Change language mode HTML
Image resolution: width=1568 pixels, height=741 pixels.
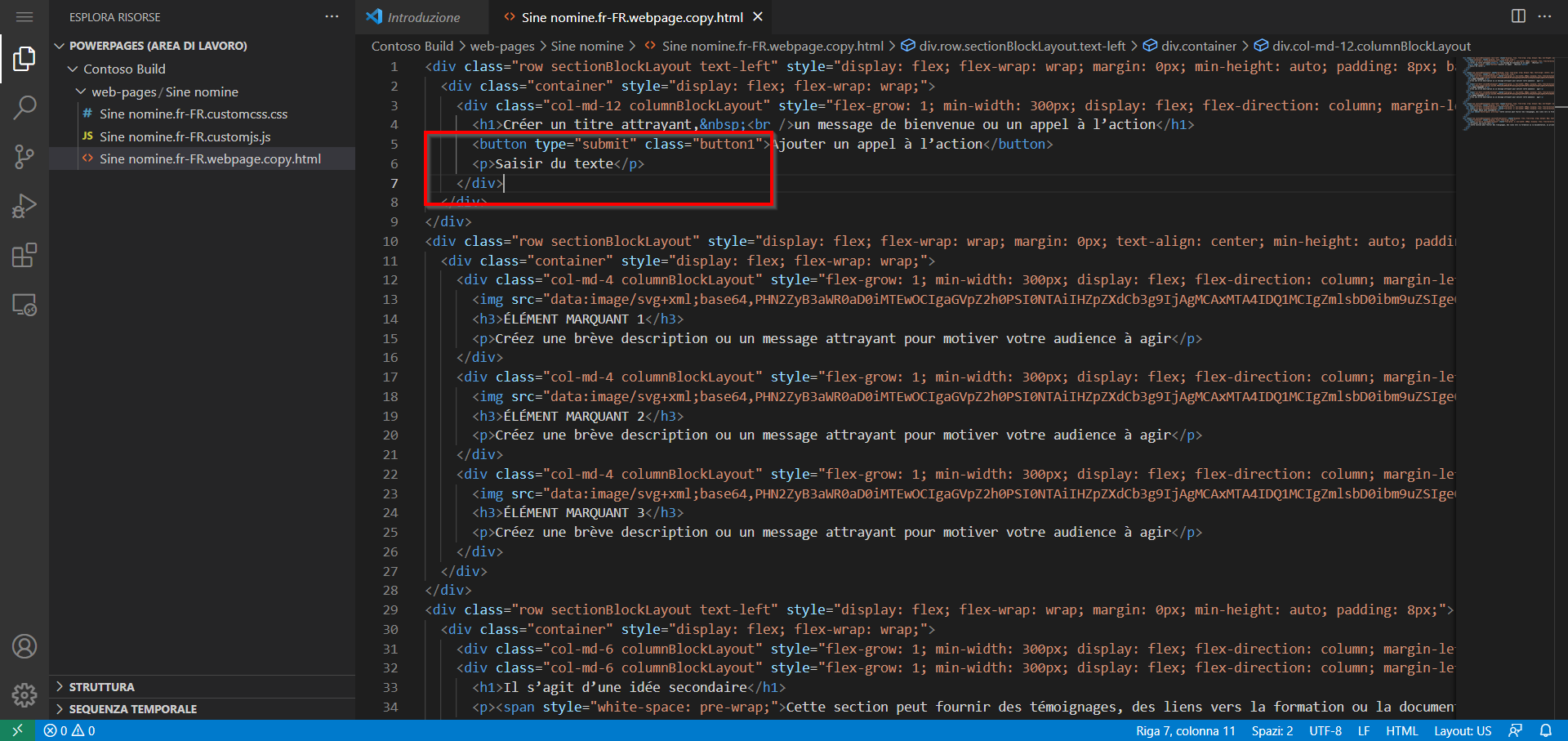(1402, 730)
